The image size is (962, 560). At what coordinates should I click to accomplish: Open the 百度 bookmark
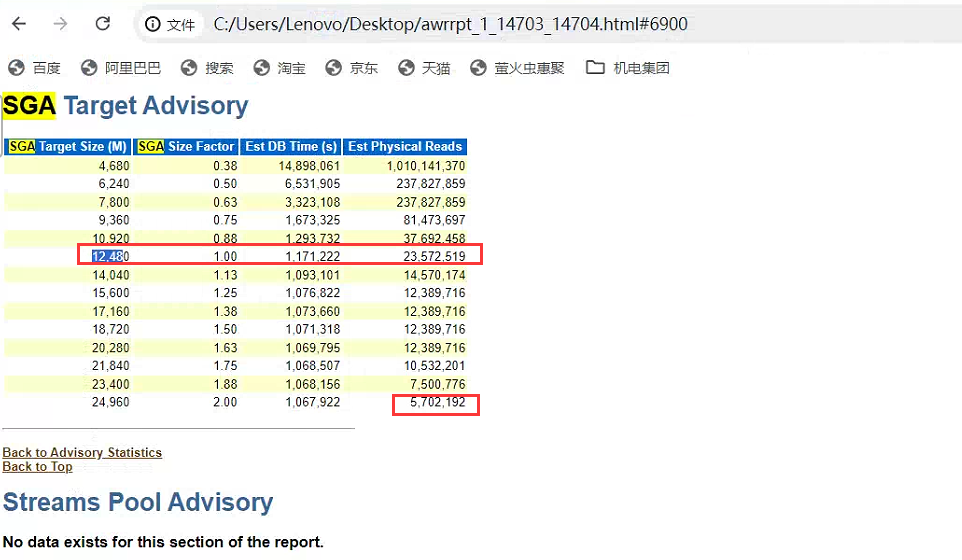34,67
